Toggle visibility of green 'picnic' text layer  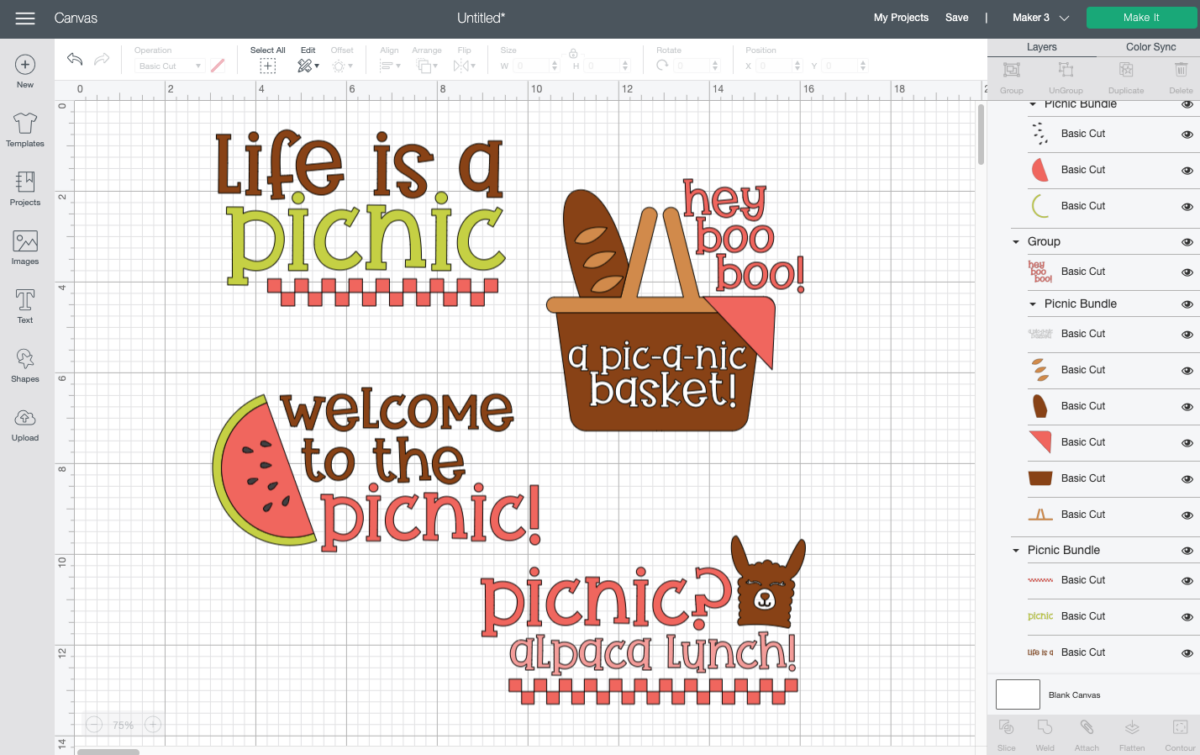(1187, 616)
